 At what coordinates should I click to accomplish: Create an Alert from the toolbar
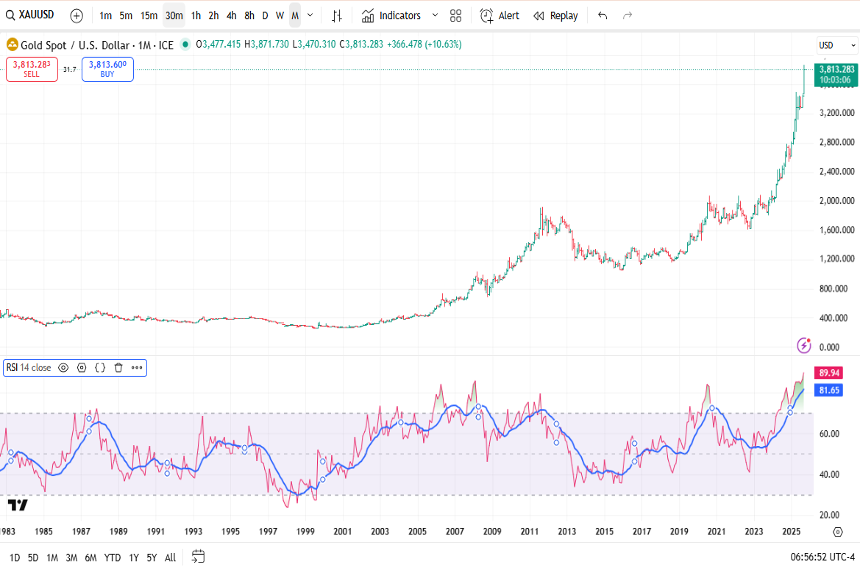(x=499, y=16)
